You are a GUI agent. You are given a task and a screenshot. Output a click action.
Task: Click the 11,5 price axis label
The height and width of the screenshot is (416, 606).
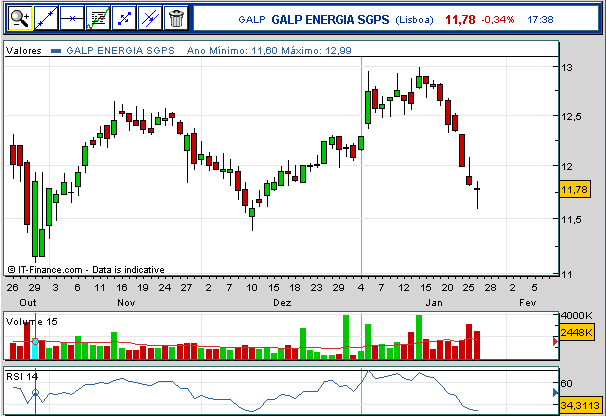[x=571, y=220]
